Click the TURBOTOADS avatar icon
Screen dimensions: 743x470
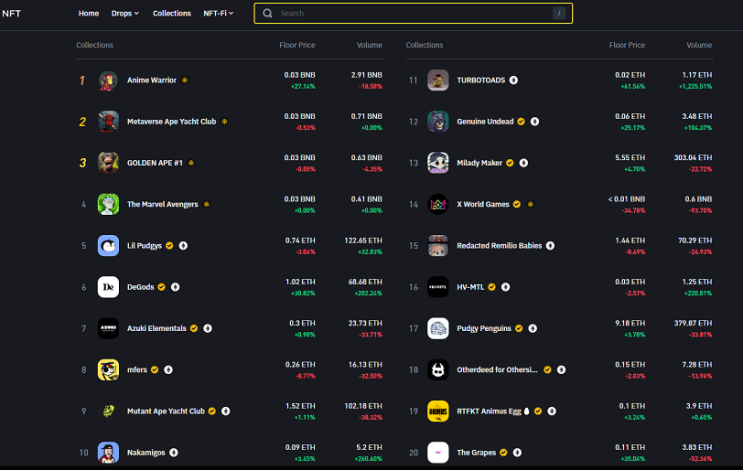pos(438,81)
